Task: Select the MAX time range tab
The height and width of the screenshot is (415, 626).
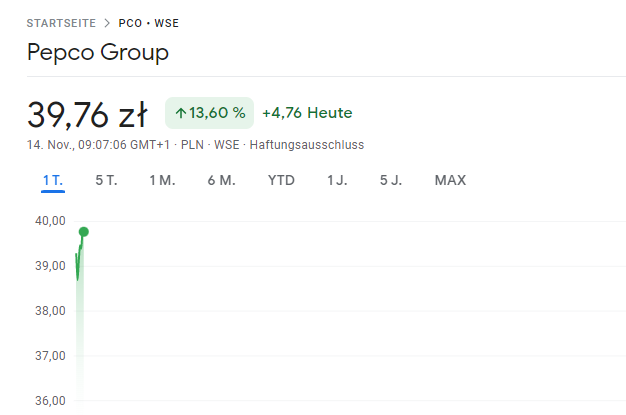Action: pyautogui.click(x=450, y=181)
